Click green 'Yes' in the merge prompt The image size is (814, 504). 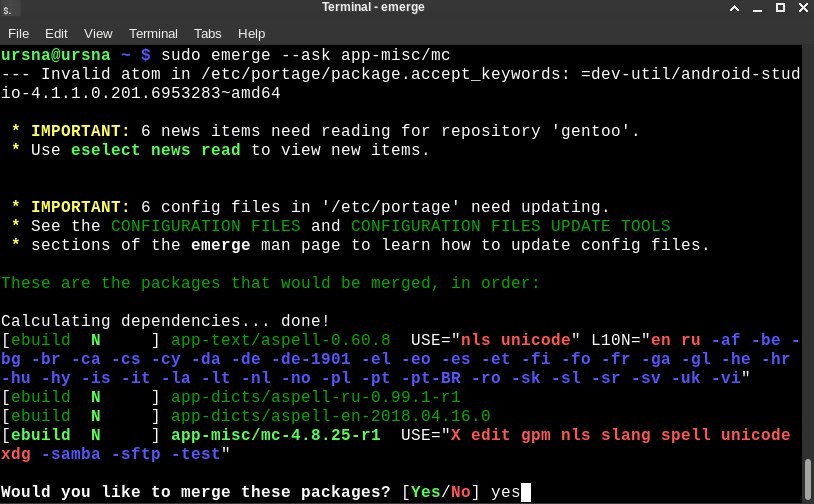(426, 492)
